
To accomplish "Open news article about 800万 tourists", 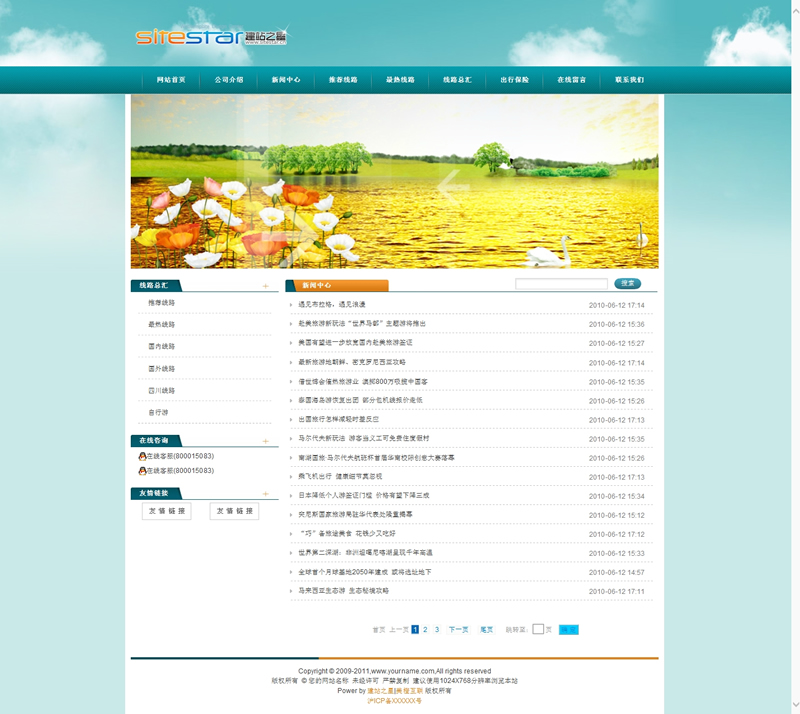I will (x=363, y=382).
